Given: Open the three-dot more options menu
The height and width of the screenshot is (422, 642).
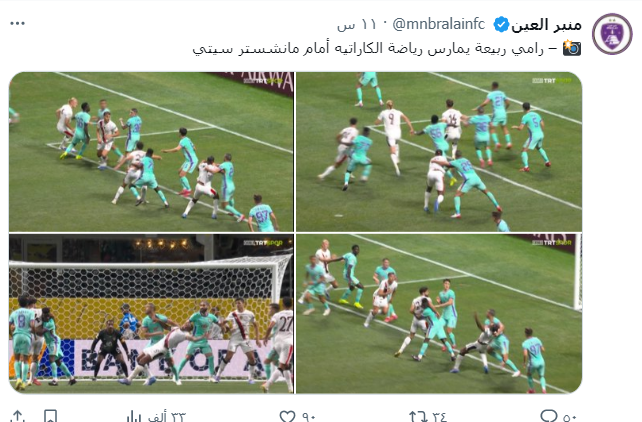Looking at the screenshot, I should pos(18,23).
